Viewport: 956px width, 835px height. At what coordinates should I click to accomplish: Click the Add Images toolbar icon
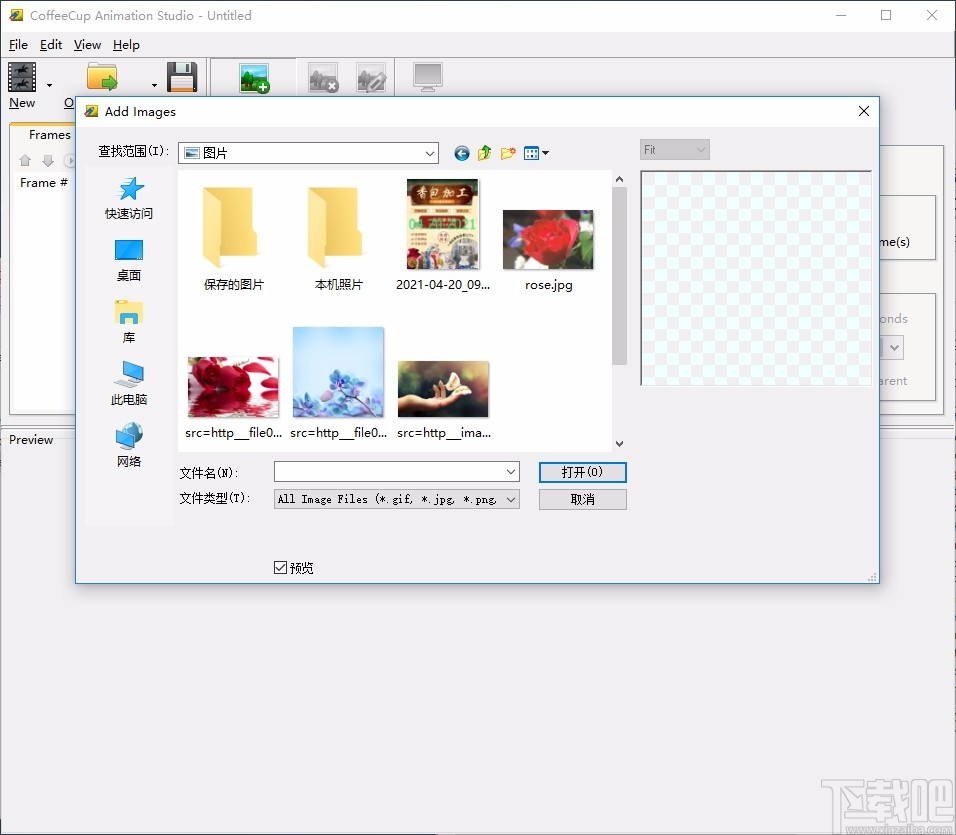click(x=253, y=76)
